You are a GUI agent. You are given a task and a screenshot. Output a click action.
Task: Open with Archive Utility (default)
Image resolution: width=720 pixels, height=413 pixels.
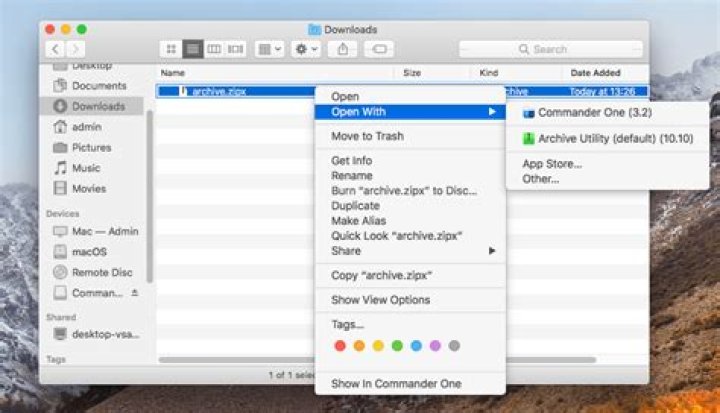pyautogui.click(x=607, y=139)
